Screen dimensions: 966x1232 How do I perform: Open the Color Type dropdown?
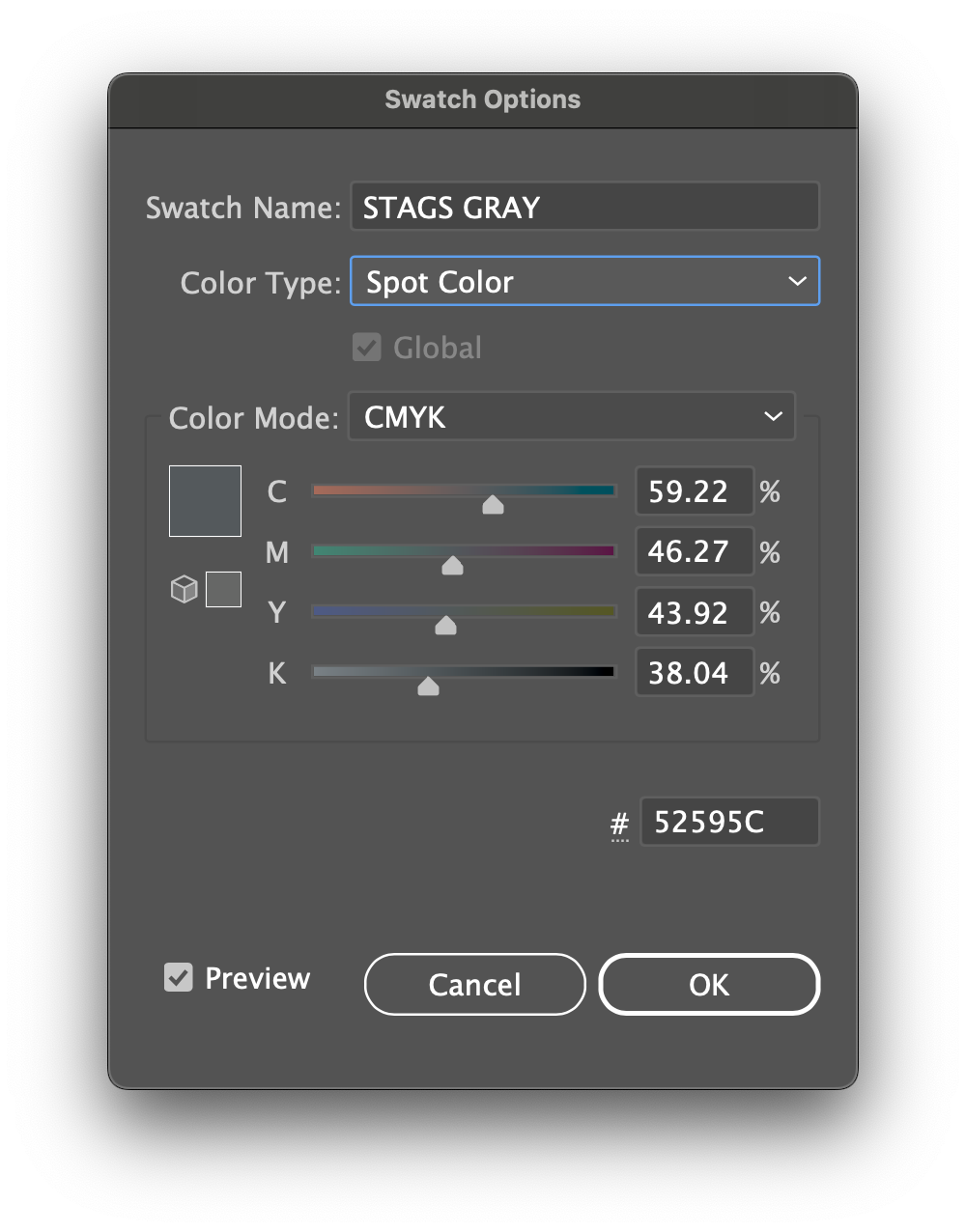[584, 281]
